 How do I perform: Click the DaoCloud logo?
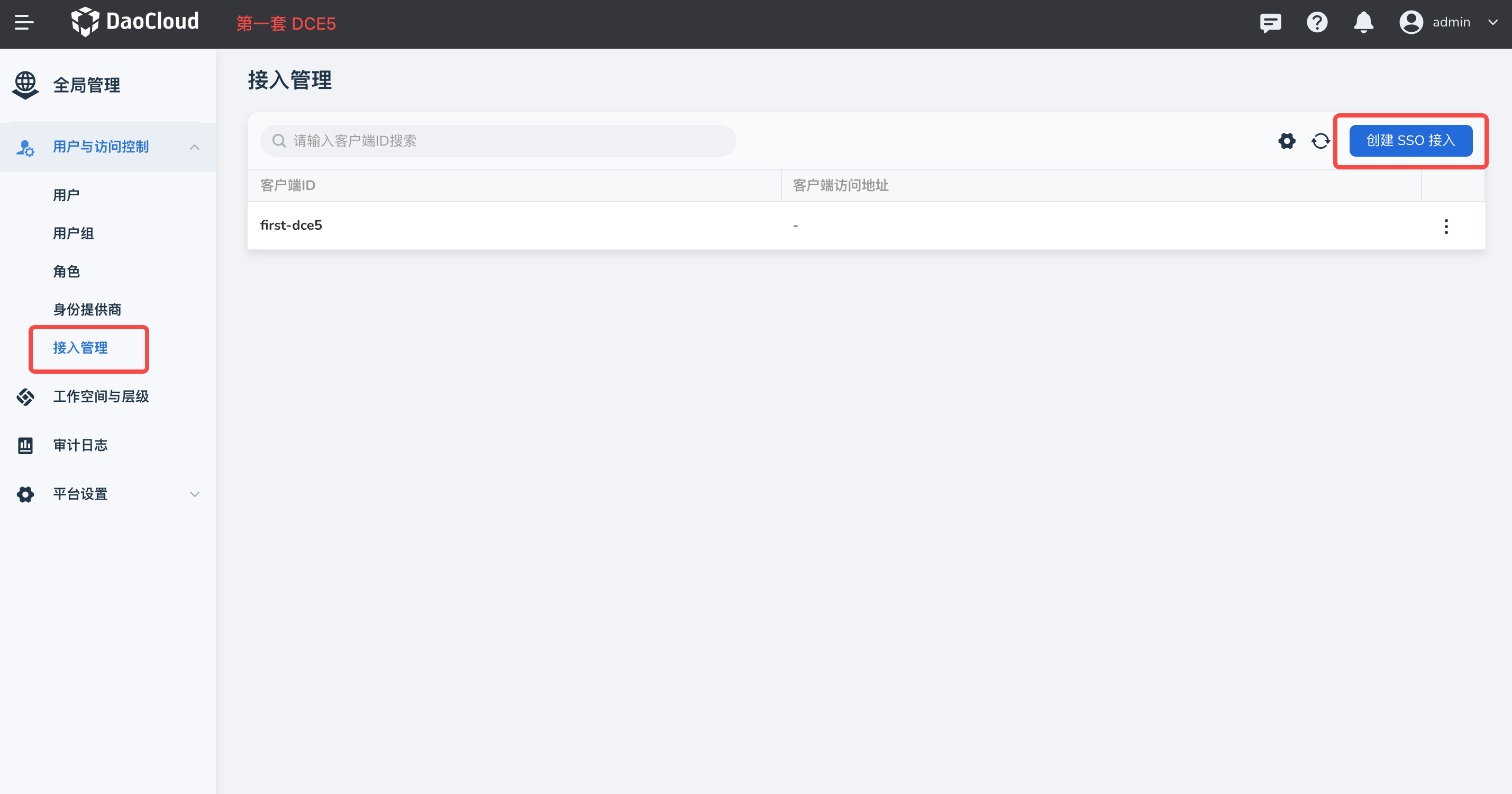[x=135, y=22]
